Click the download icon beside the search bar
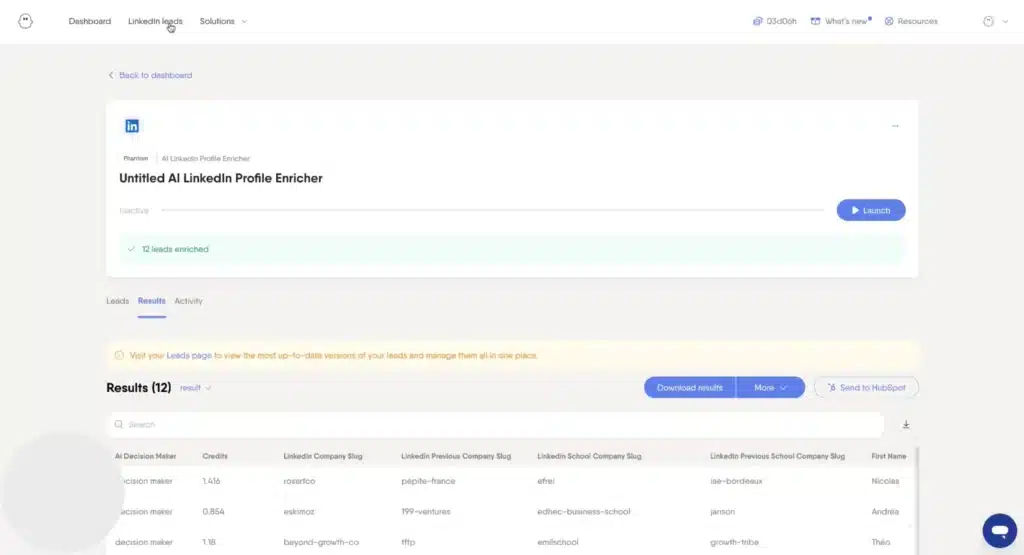Image resolution: width=1024 pixels, height=555 pixels. [906, 425]
